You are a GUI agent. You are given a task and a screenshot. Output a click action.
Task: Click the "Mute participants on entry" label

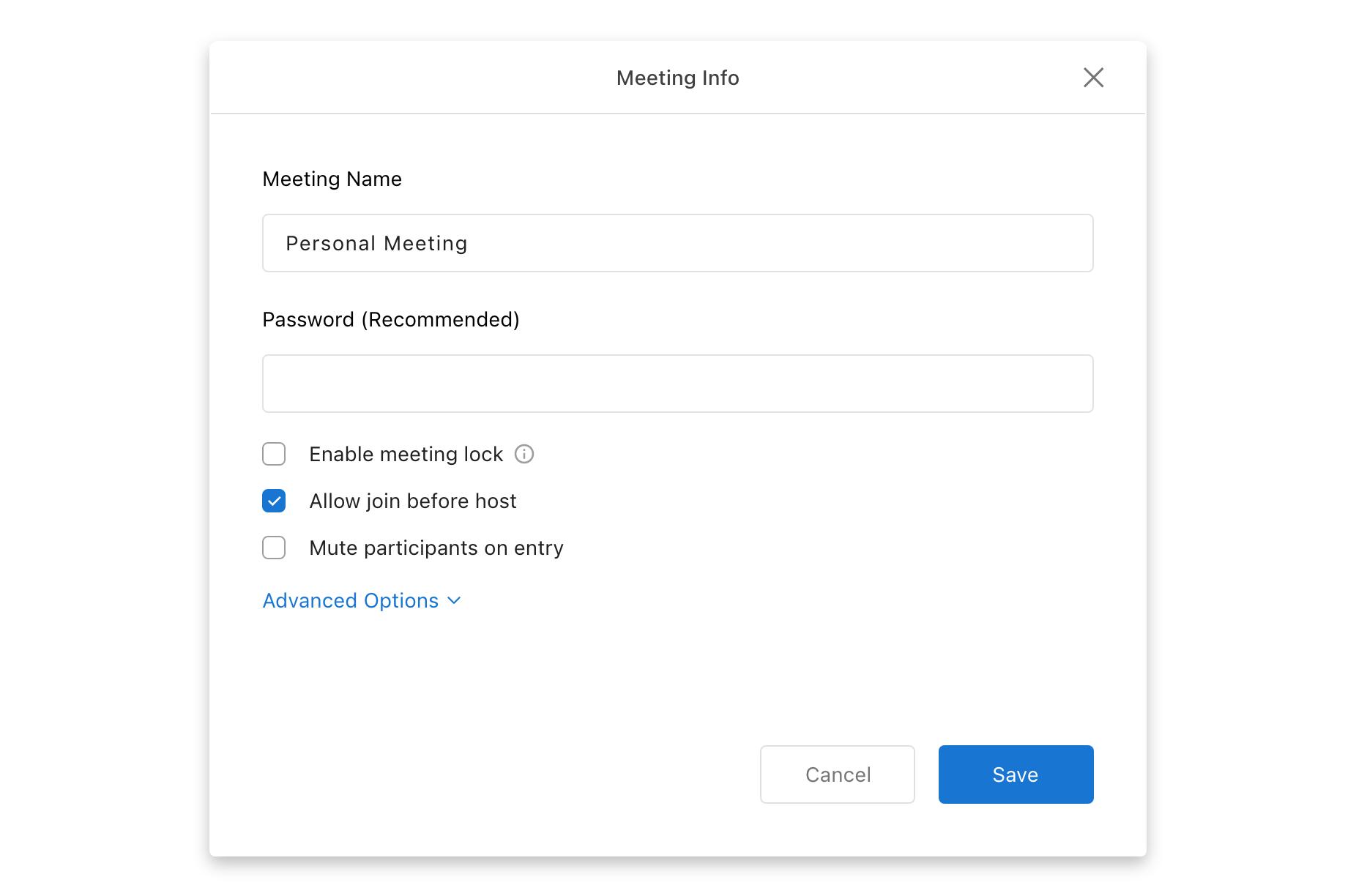pyautogui.click(x=436, y=548)
